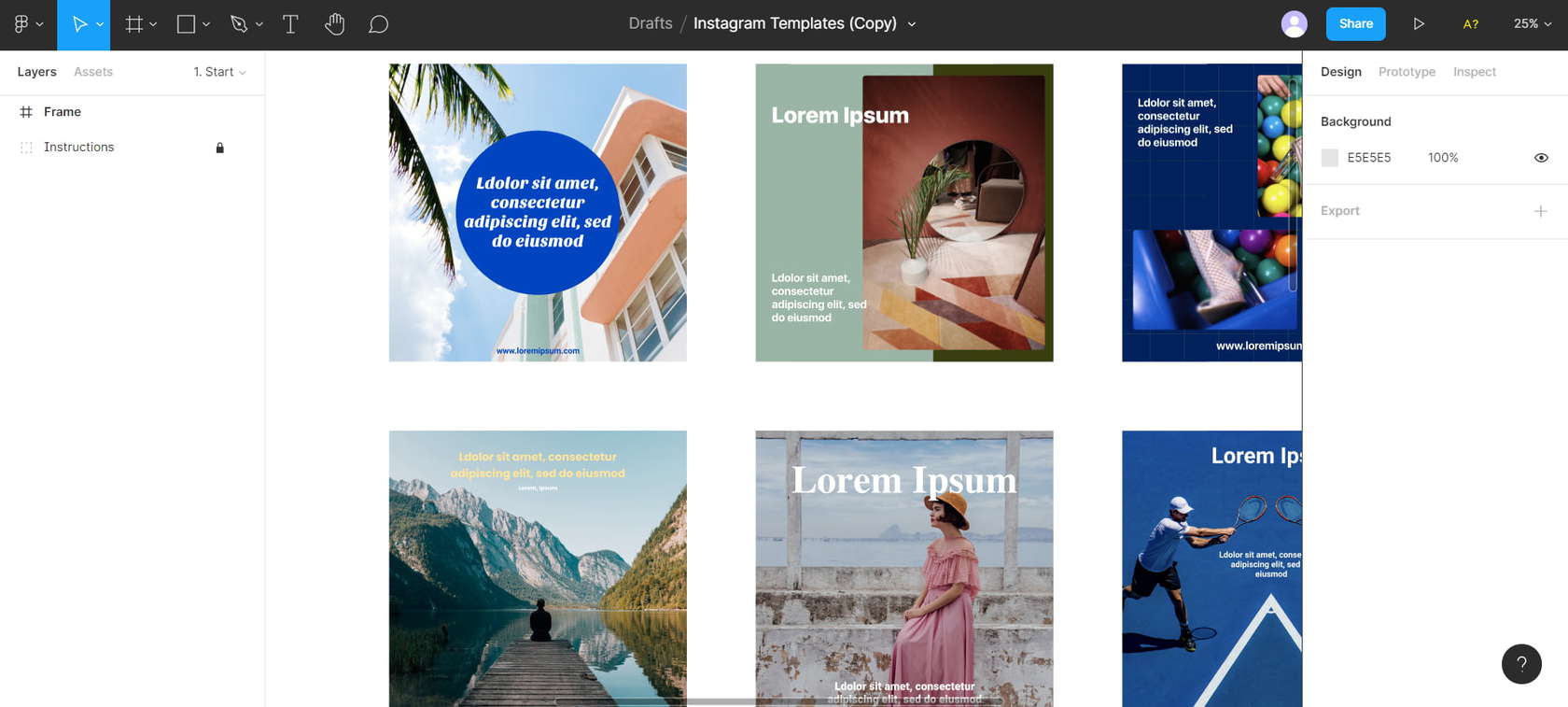Select the Rectangle shape tool
The height and width of the screenshot is (707, 1568).
click(x=186, y=24)
